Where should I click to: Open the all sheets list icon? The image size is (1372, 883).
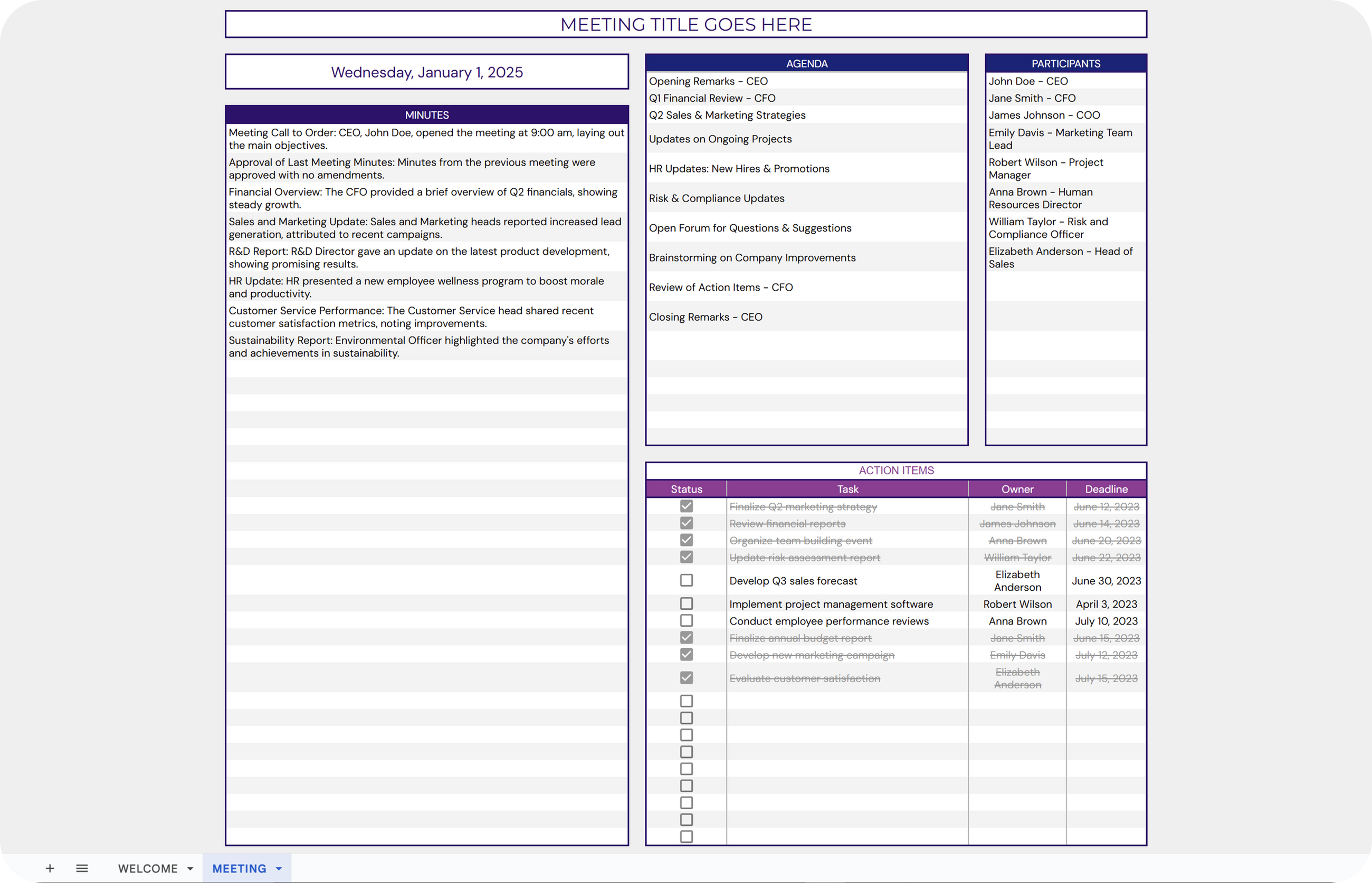coord(82,868)
